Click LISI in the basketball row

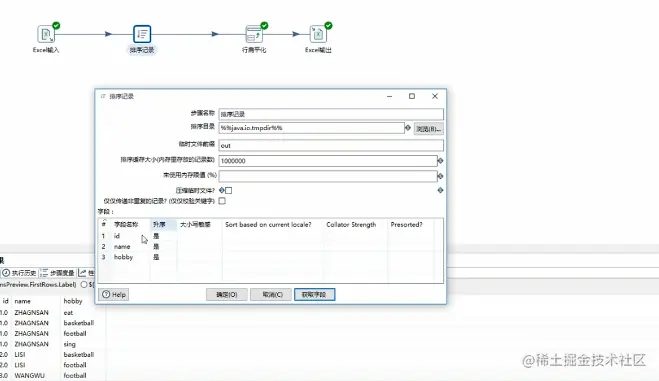(20, 355)
